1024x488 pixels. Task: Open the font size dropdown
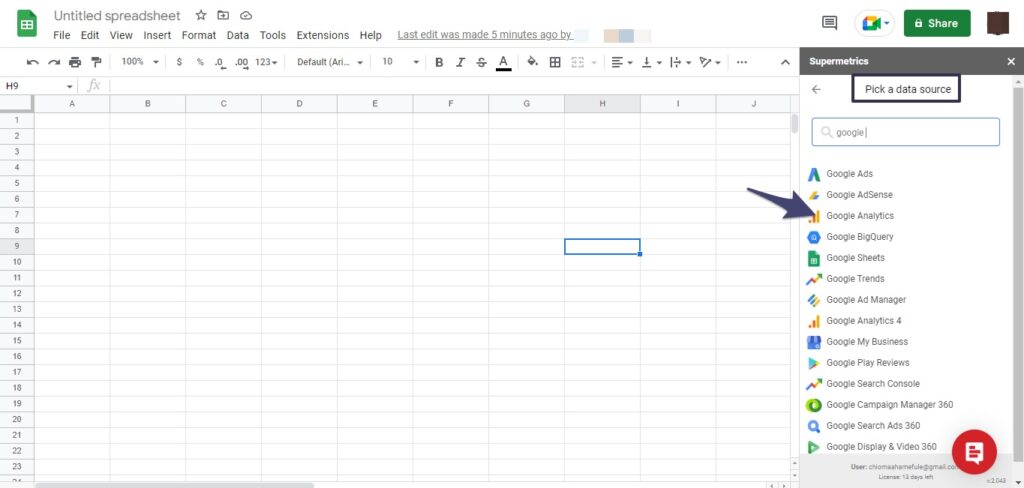[400, 61]
